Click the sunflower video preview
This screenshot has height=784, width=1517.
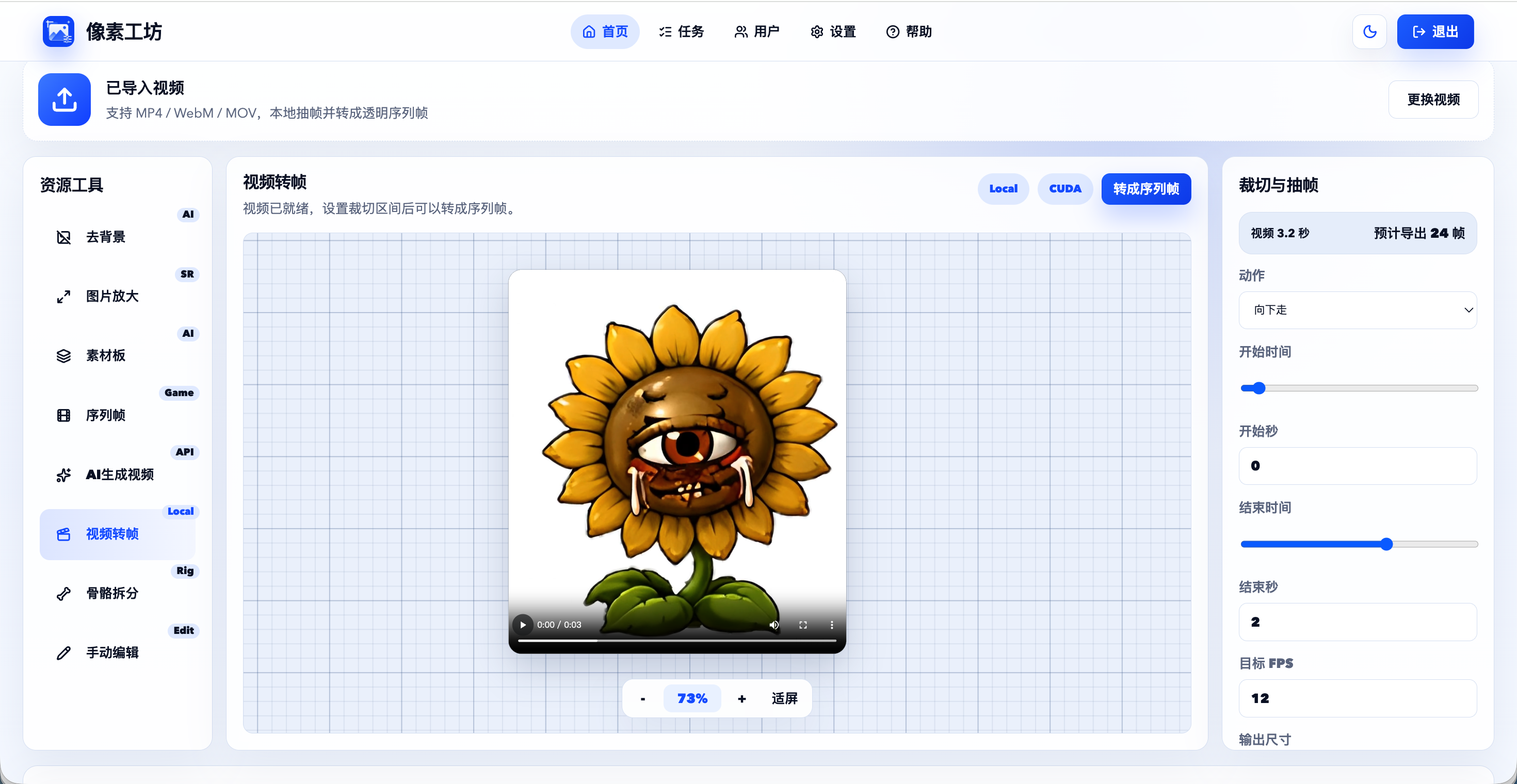click(677, 462)
